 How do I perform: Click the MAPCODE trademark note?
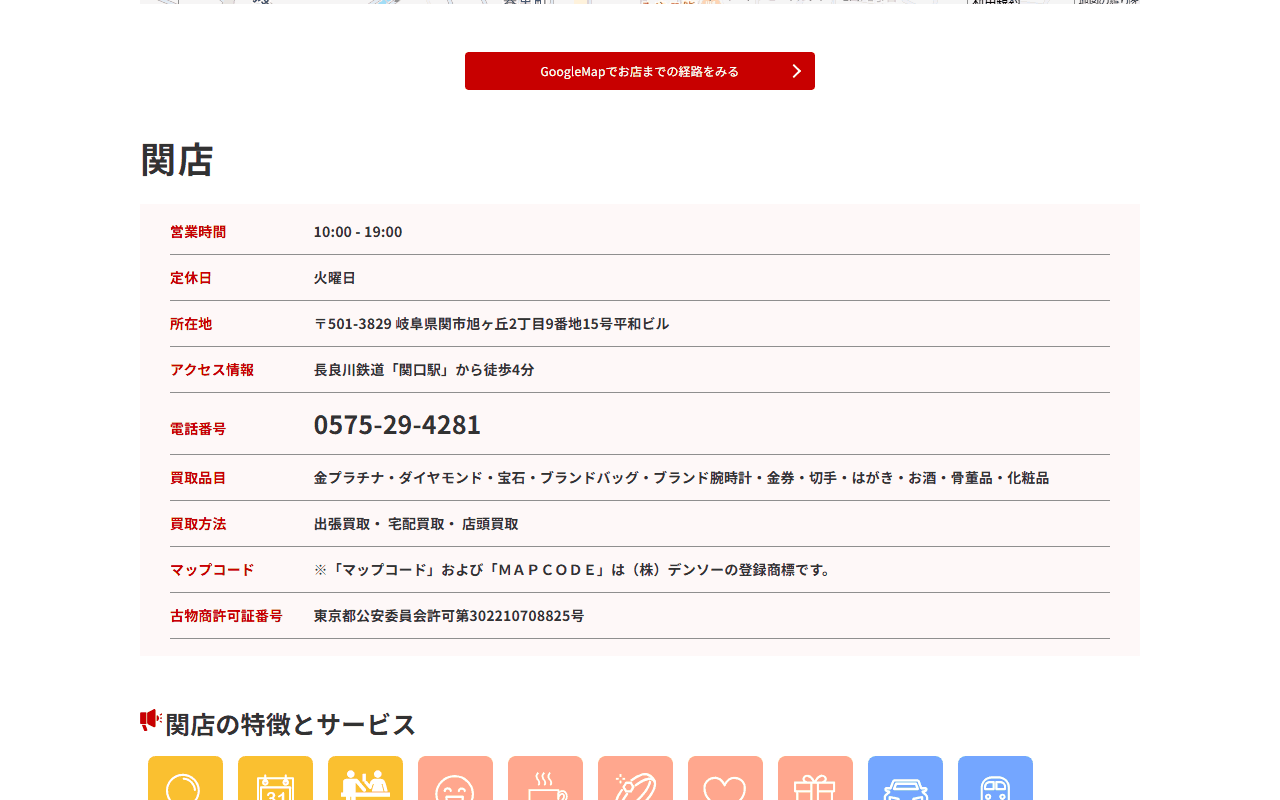573,570
